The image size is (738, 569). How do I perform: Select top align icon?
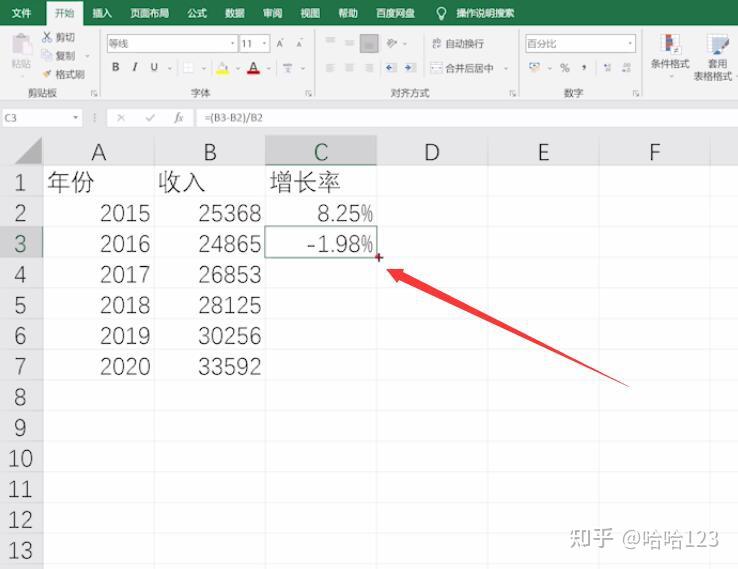coord(330,43)
